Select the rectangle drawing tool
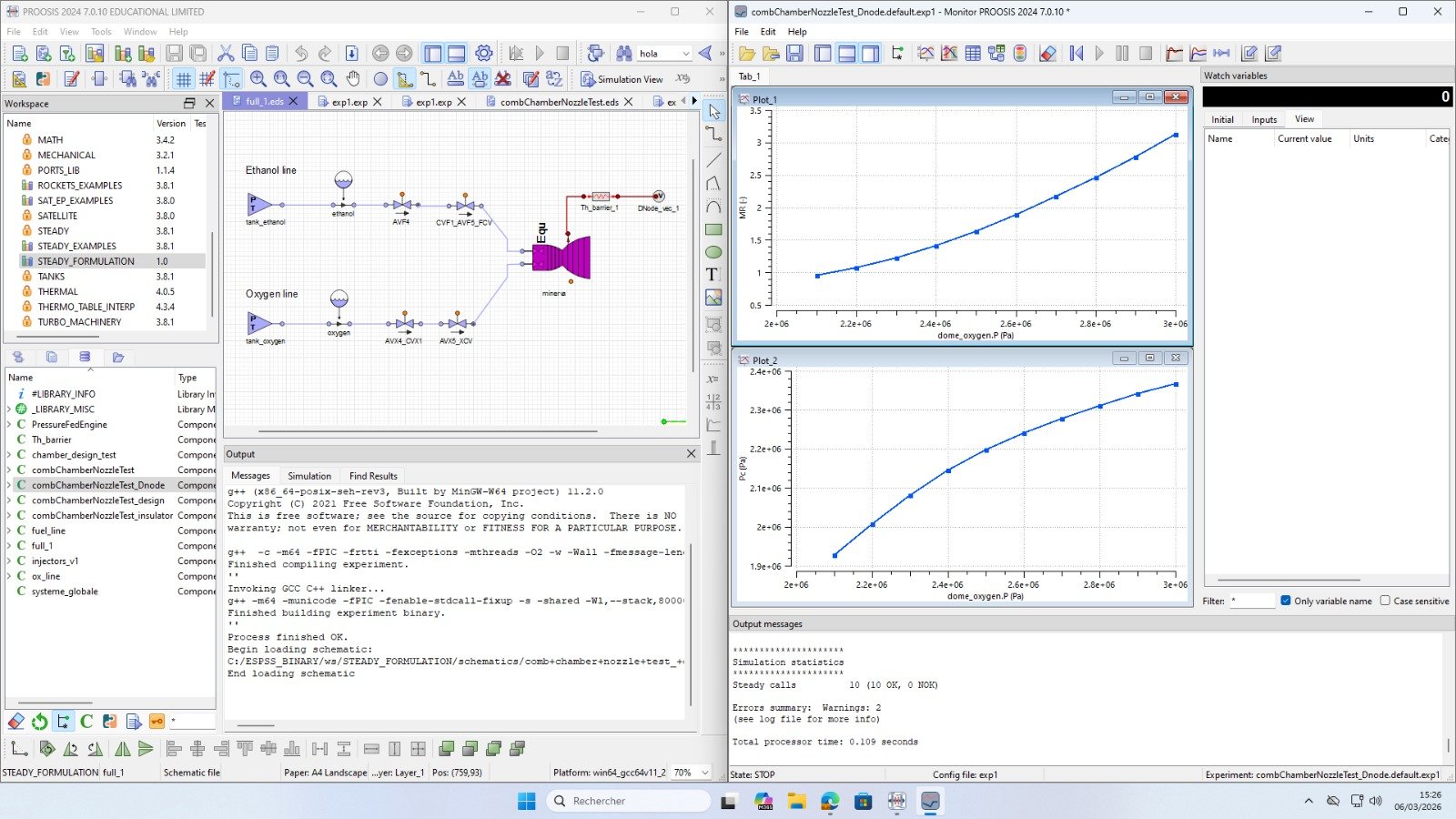The width and height of the screenshot is (1456, 819). pyautogui.click(x=713, y=229)
